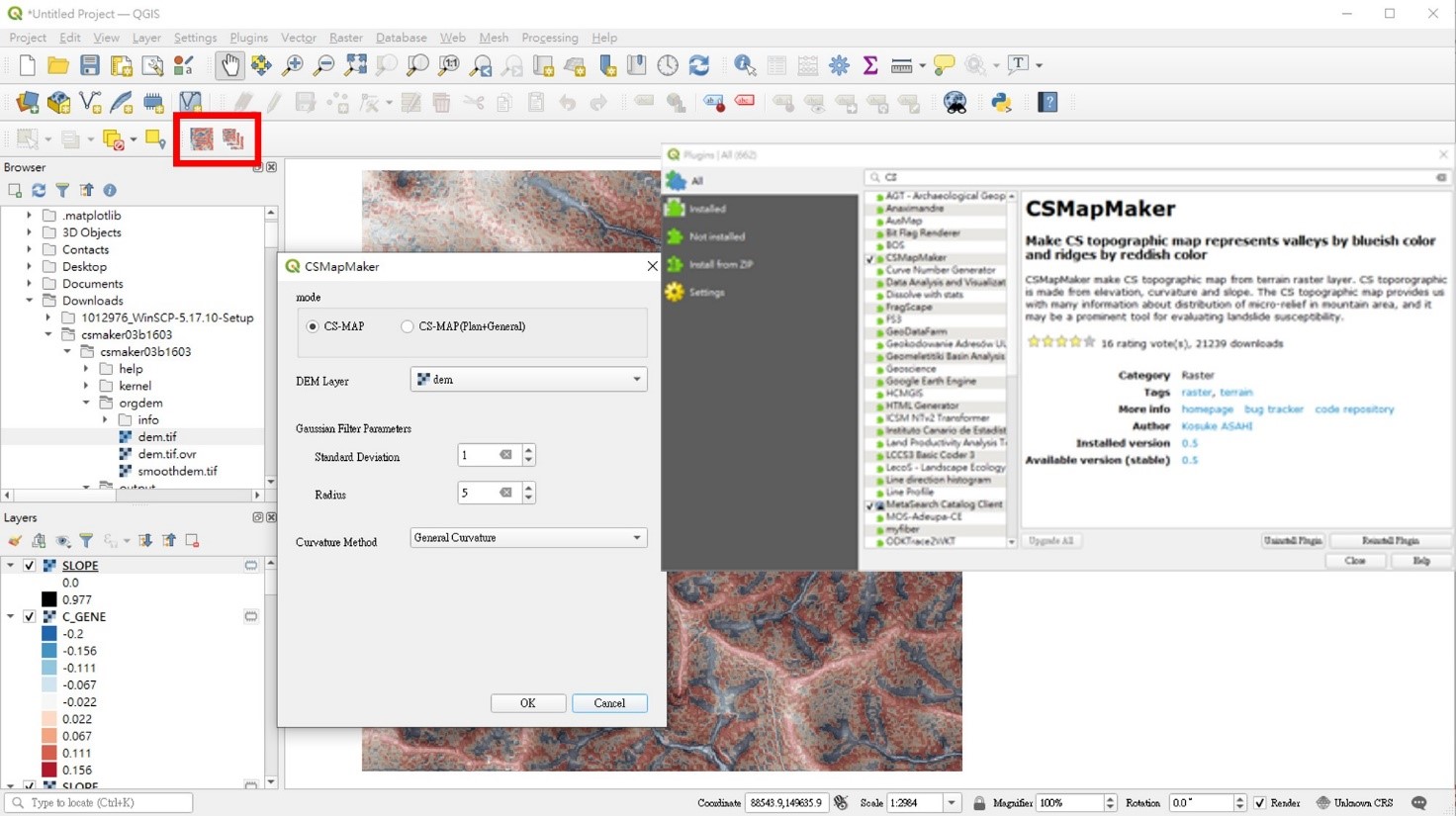Click the -0.2 dark blue color swatch
The height and width of the screenshot is (816, 1456).
click(x=48, y=634)
